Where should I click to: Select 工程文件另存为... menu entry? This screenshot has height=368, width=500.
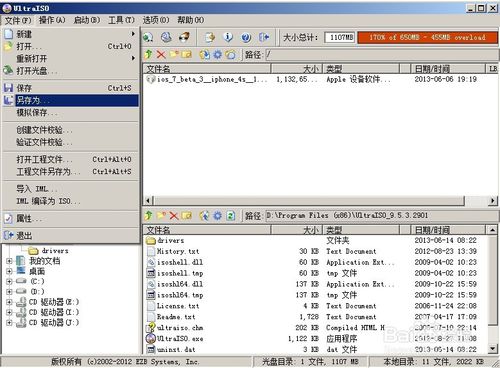[71, 172]
